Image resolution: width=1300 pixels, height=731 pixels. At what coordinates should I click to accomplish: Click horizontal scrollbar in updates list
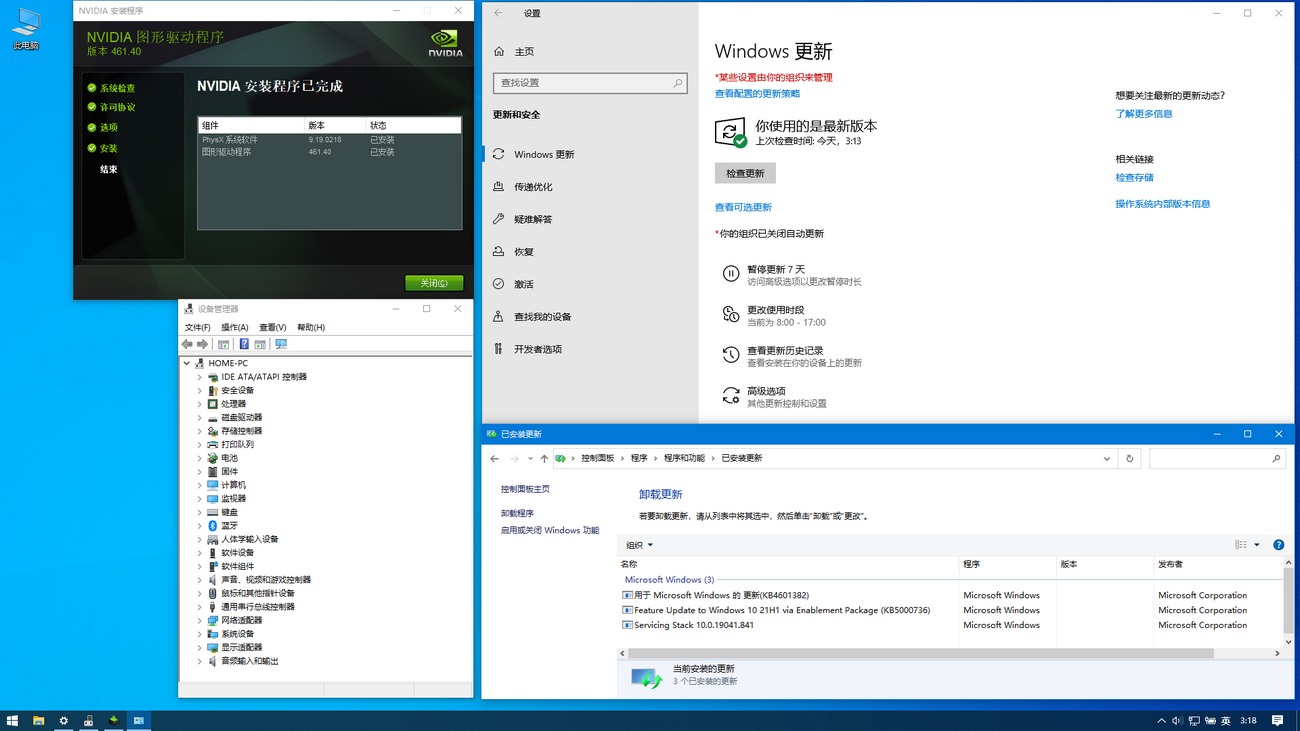920,653
